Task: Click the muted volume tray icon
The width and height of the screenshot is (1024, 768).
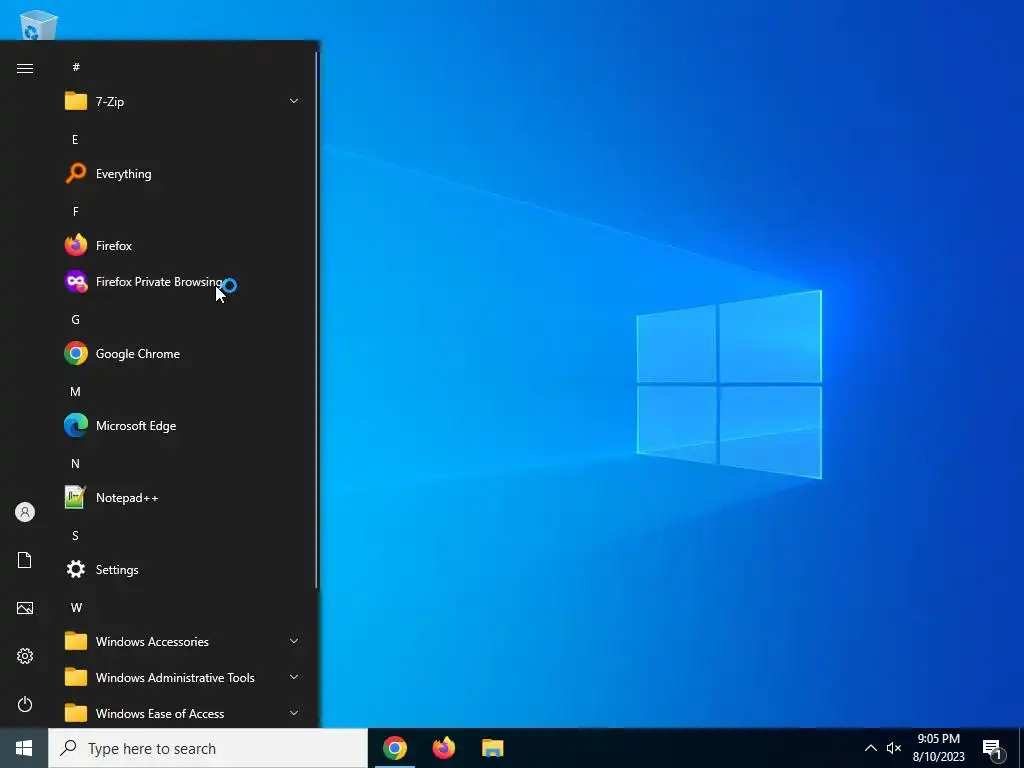Action: point(894,748)
